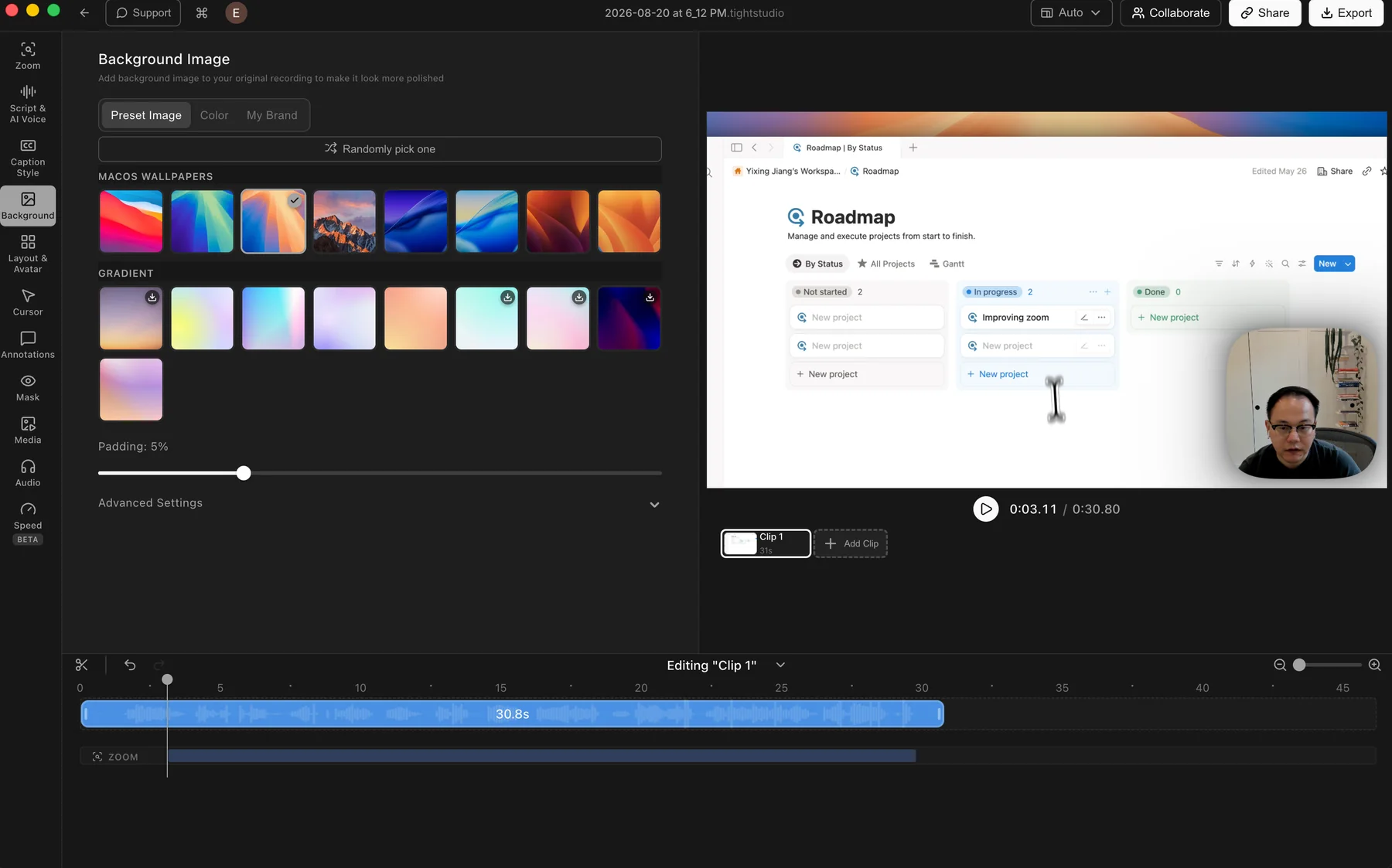Select the Big Sur red wallpaper
The height and width of the screenshot is (868, 1392).
tap(131, 221)
